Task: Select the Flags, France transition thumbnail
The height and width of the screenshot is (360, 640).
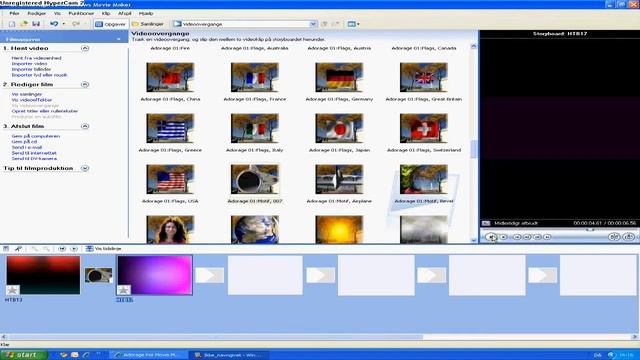Action: [x=255, y=77]
